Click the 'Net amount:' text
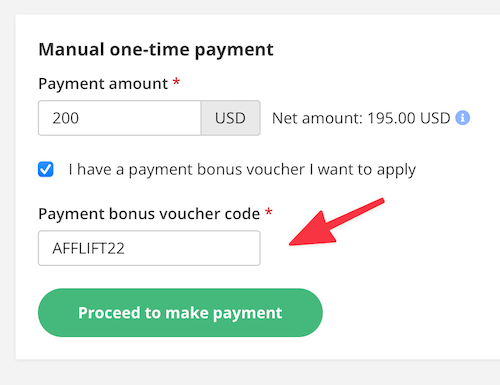The height and width of the screenshot is (385, 500). (317, 118)
